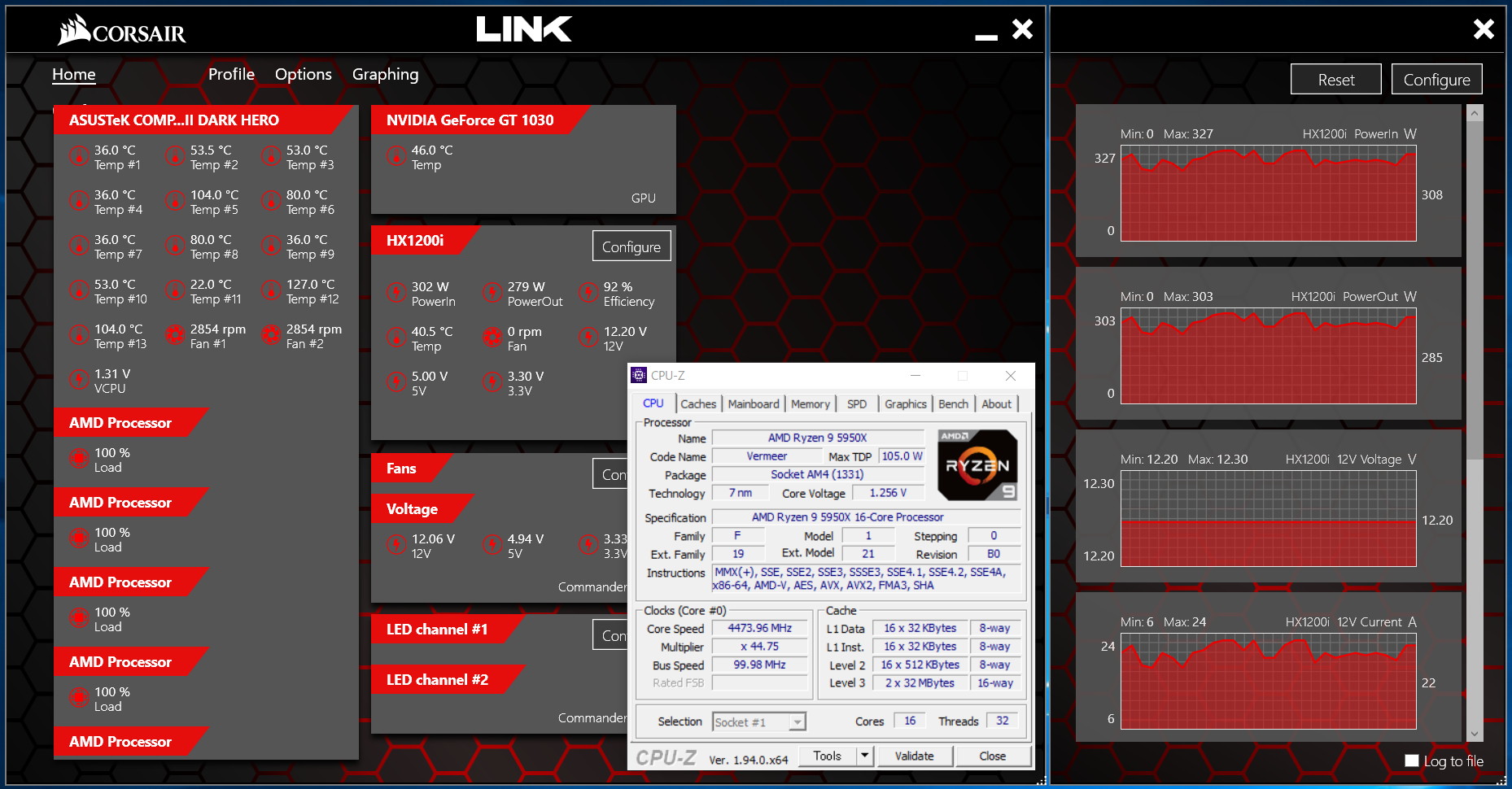The height and width of the screenshot is (789, 1512).
Task: Click the Tools button in CPU-Z
Action: 828,756
